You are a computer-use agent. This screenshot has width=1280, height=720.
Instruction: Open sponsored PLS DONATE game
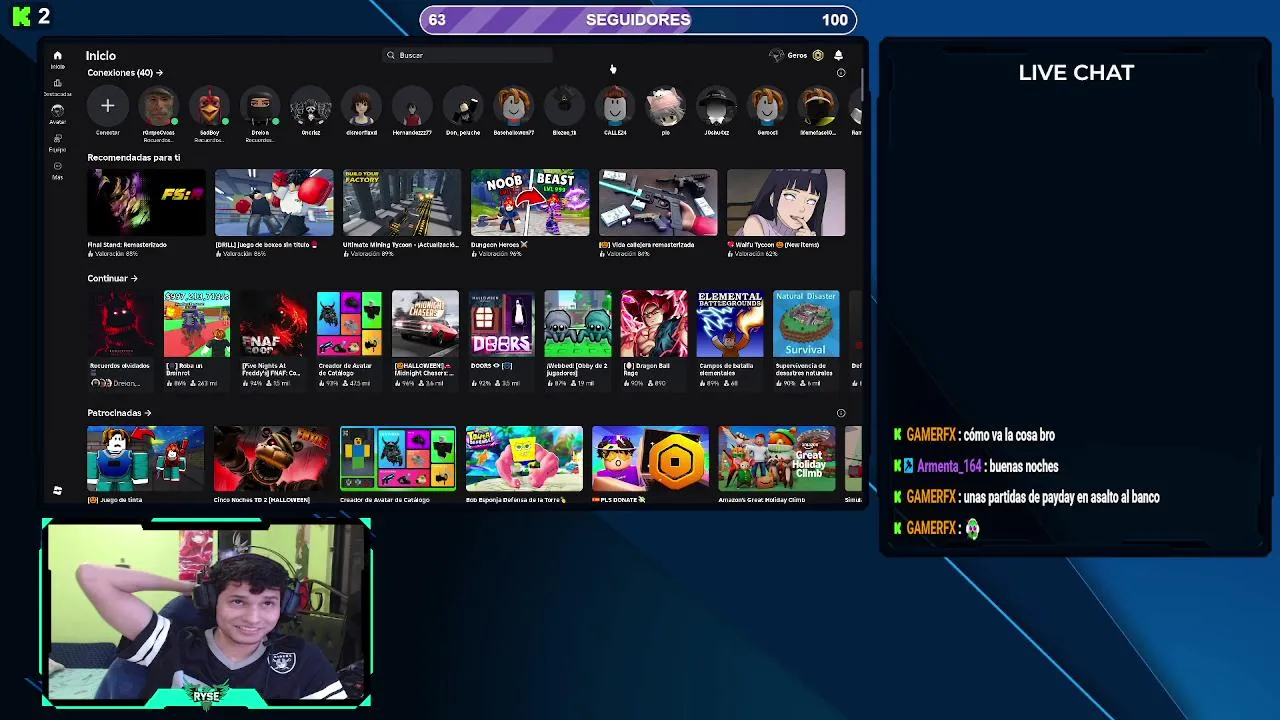coord(650,459)
